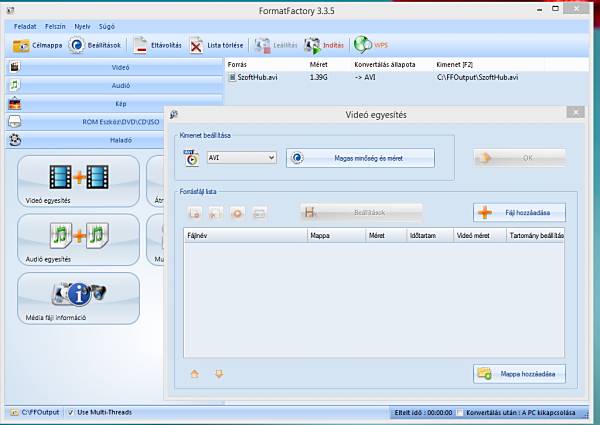The width and height of the screenshot is (600, 425).
Task: Toggle the shutdown-after-conversion checkbox
Action: click(x=460, y=412)
